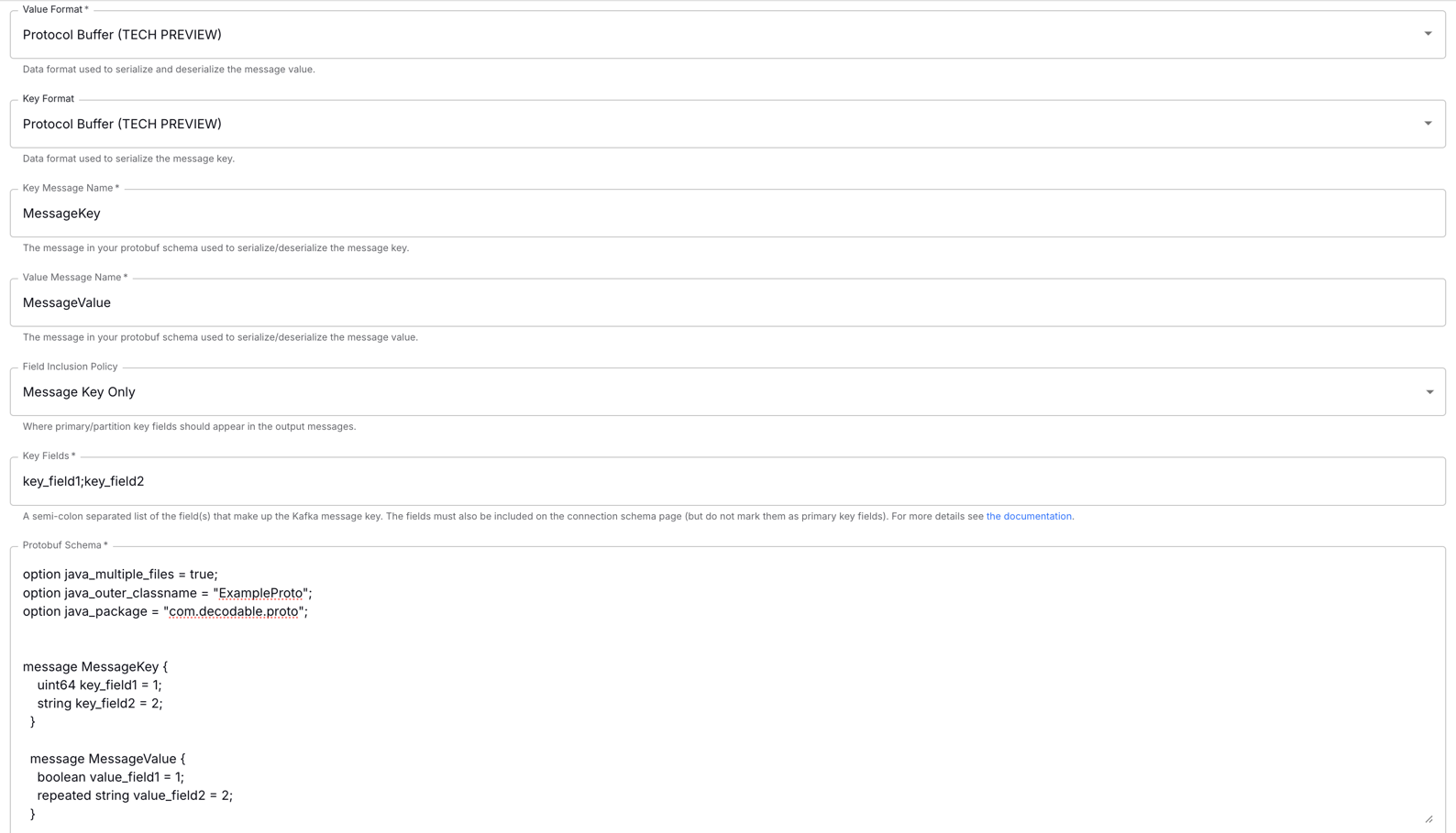The width and height of the screenshot is (1456, 833).
Task: Click the Field Inclusion Policy dropdown arrow
Action: [1428, 392]
